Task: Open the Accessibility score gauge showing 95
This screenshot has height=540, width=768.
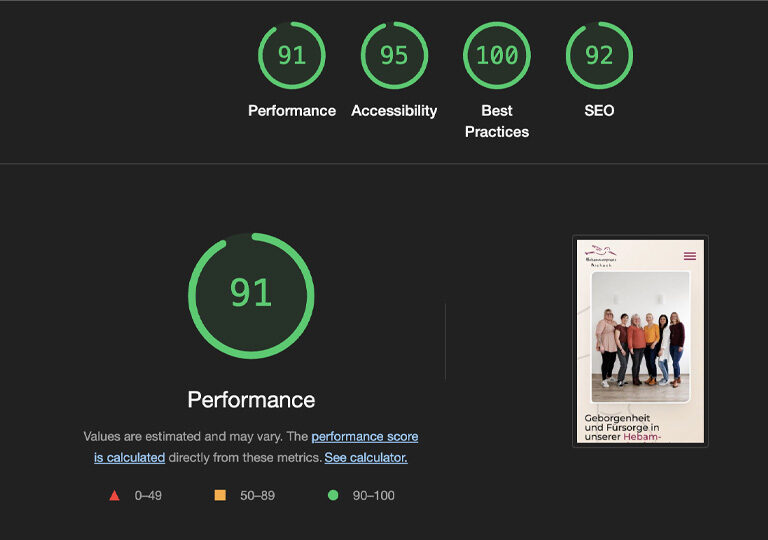Action: 394,55
